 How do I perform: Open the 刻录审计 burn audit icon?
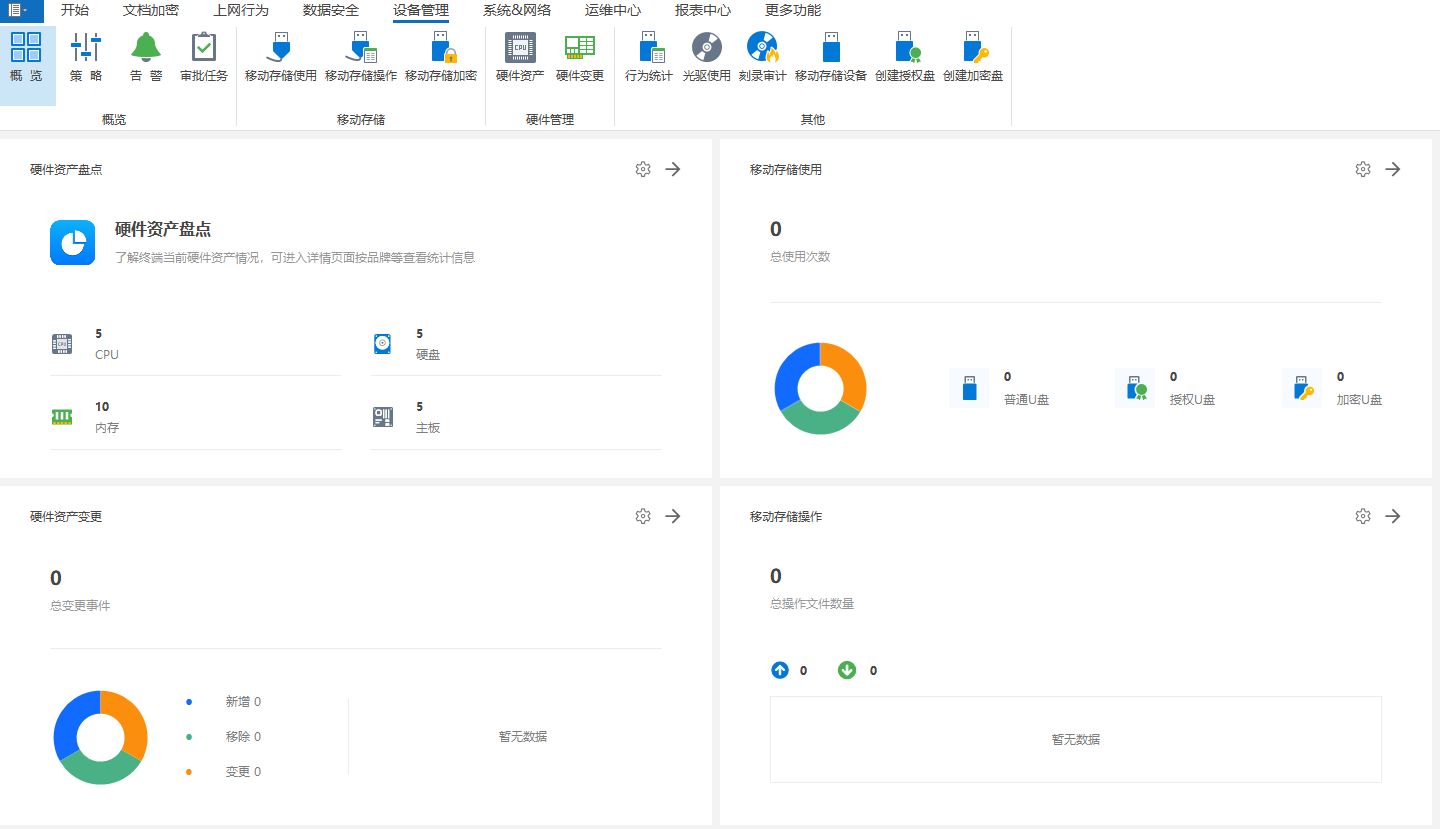coord(763,47)
